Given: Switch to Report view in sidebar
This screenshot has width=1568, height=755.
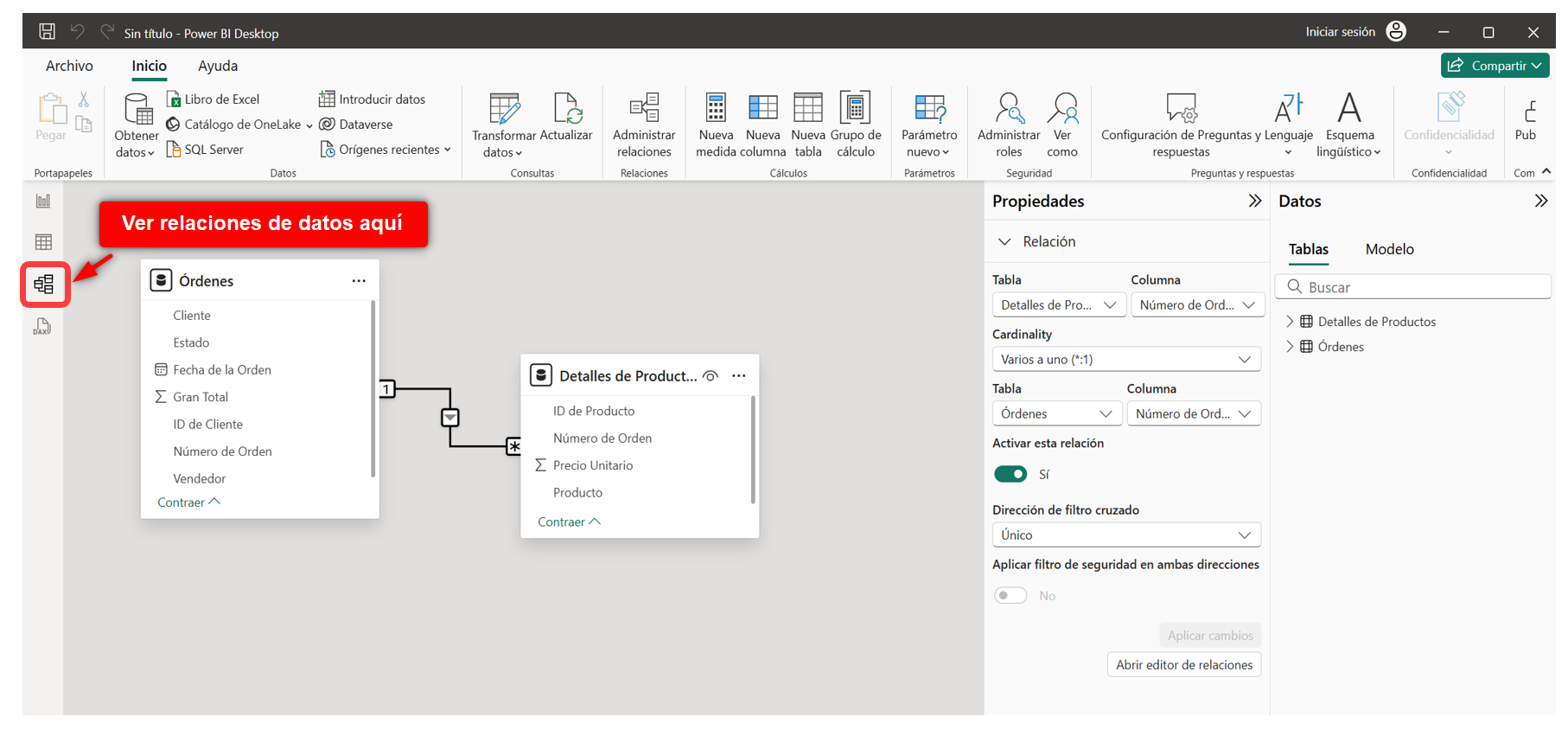Looking at the screenshot, I should pyautogui.click(x=43, y=201).
